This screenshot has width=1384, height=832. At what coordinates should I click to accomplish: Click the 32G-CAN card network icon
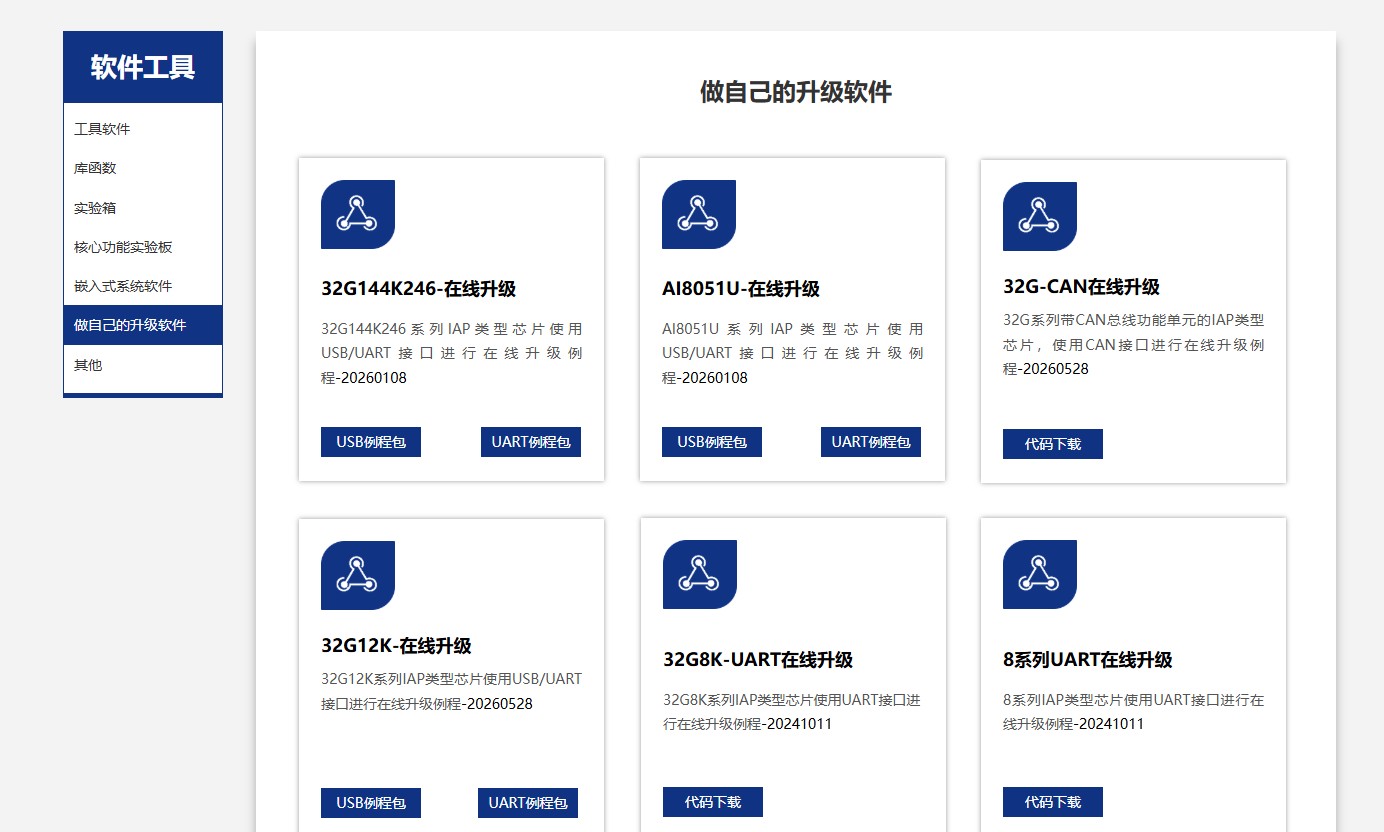(1040, 216)
